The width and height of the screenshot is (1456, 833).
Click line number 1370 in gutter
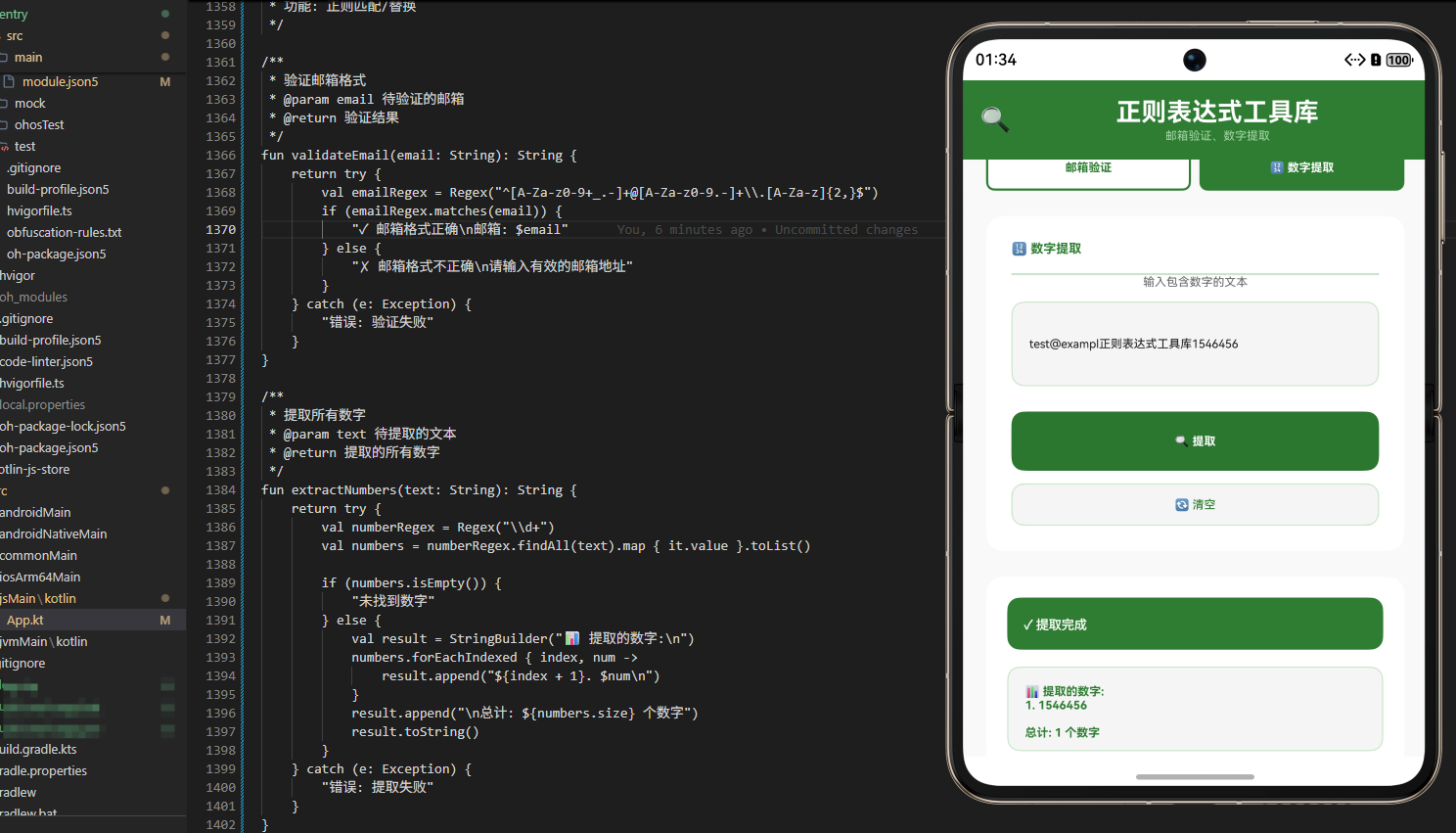220,229
